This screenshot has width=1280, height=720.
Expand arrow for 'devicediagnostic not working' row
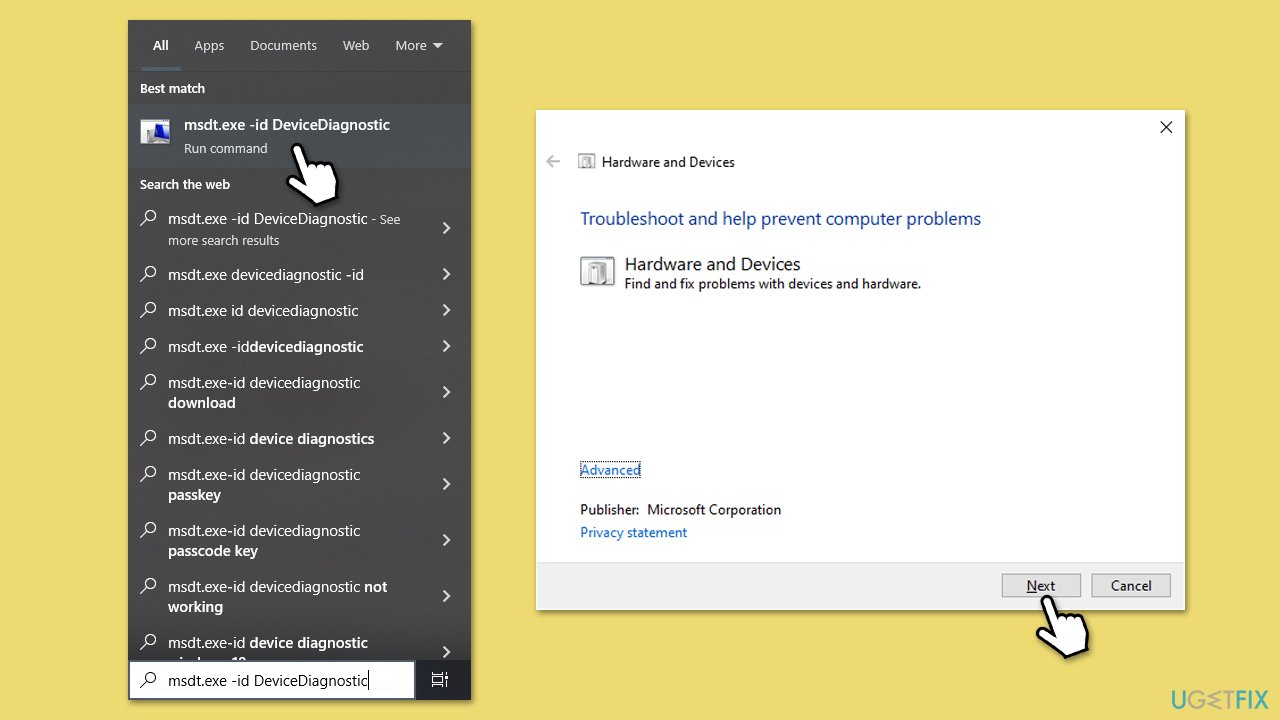coord(447,597)
